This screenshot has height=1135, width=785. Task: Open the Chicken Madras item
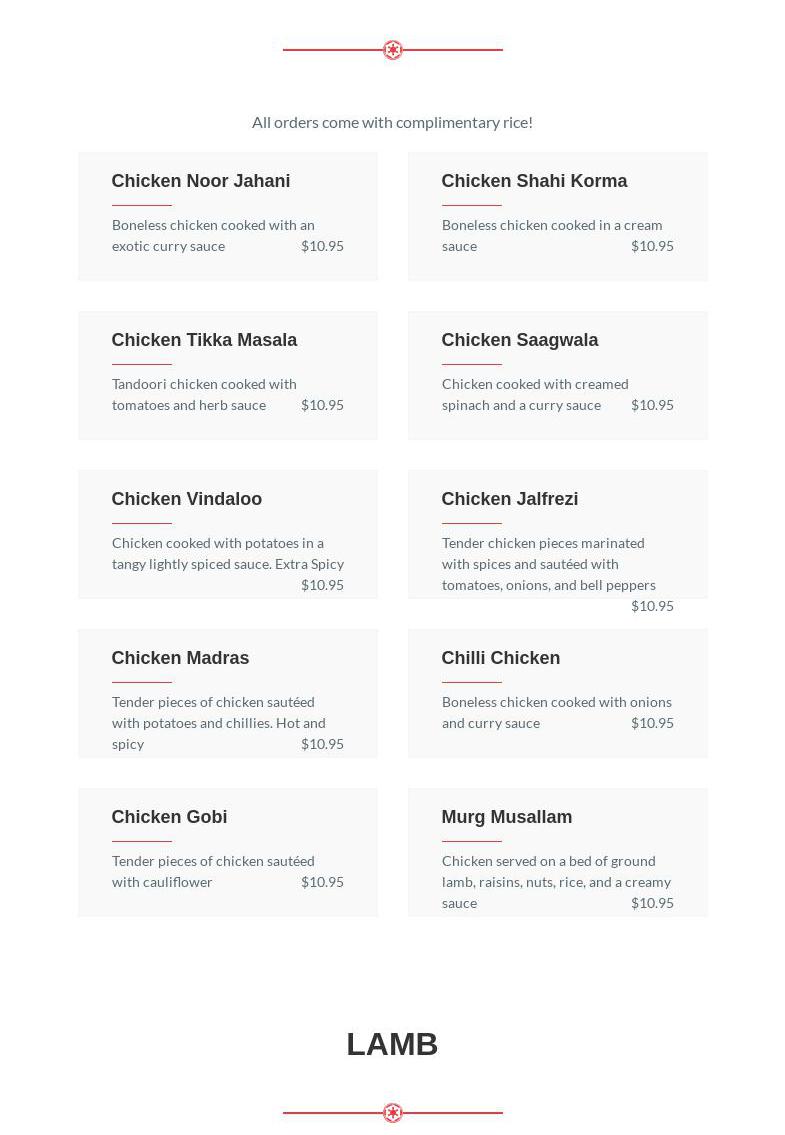180,658
